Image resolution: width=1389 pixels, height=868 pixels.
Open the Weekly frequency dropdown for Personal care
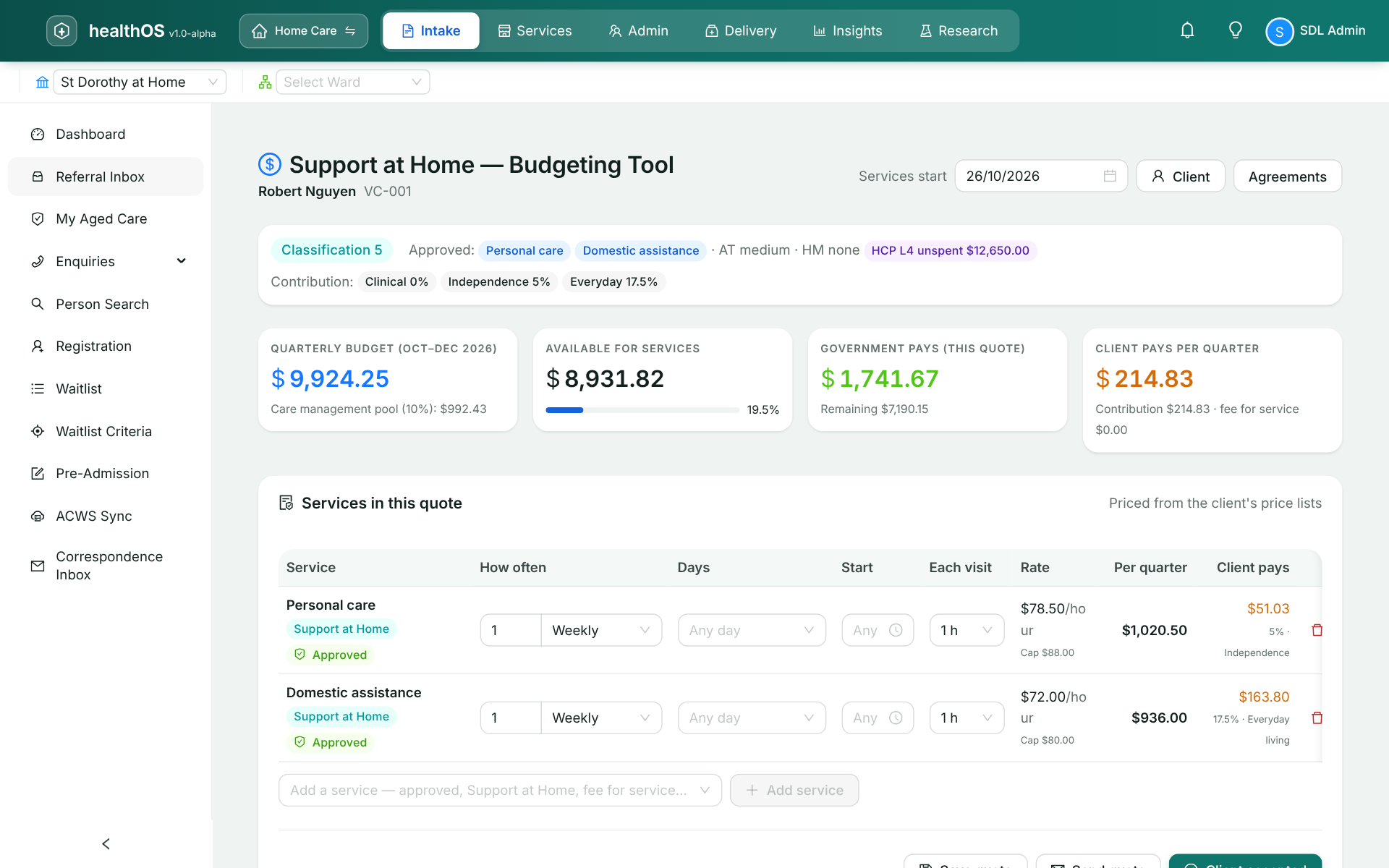601,630
